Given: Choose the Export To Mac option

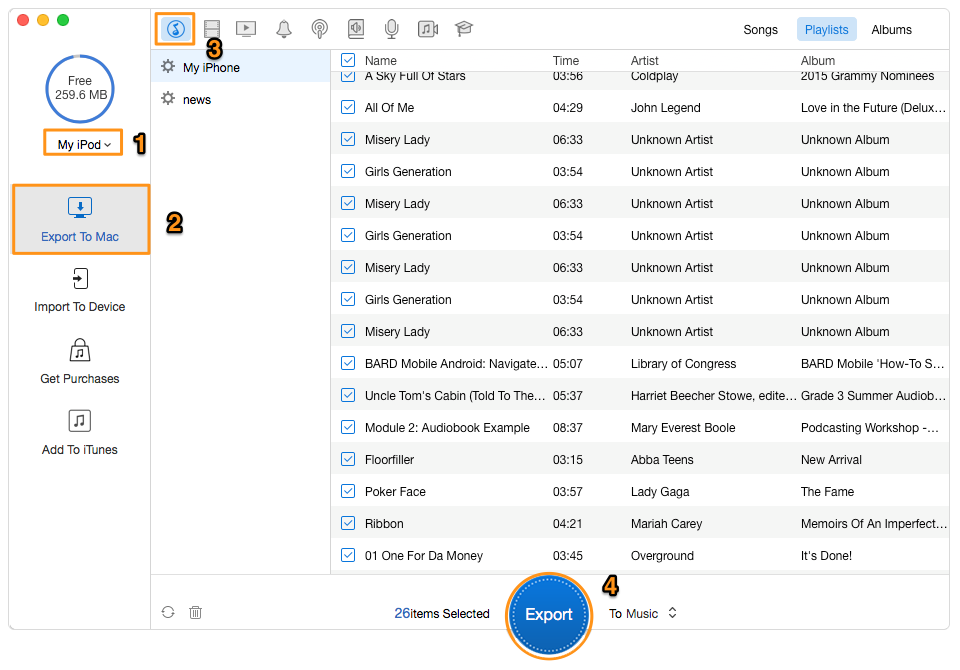Looking at the screenshot, I should (x=81, y=219).
